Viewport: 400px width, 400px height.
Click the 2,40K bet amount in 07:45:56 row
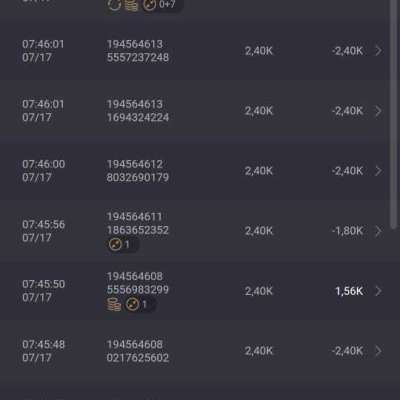259,231
